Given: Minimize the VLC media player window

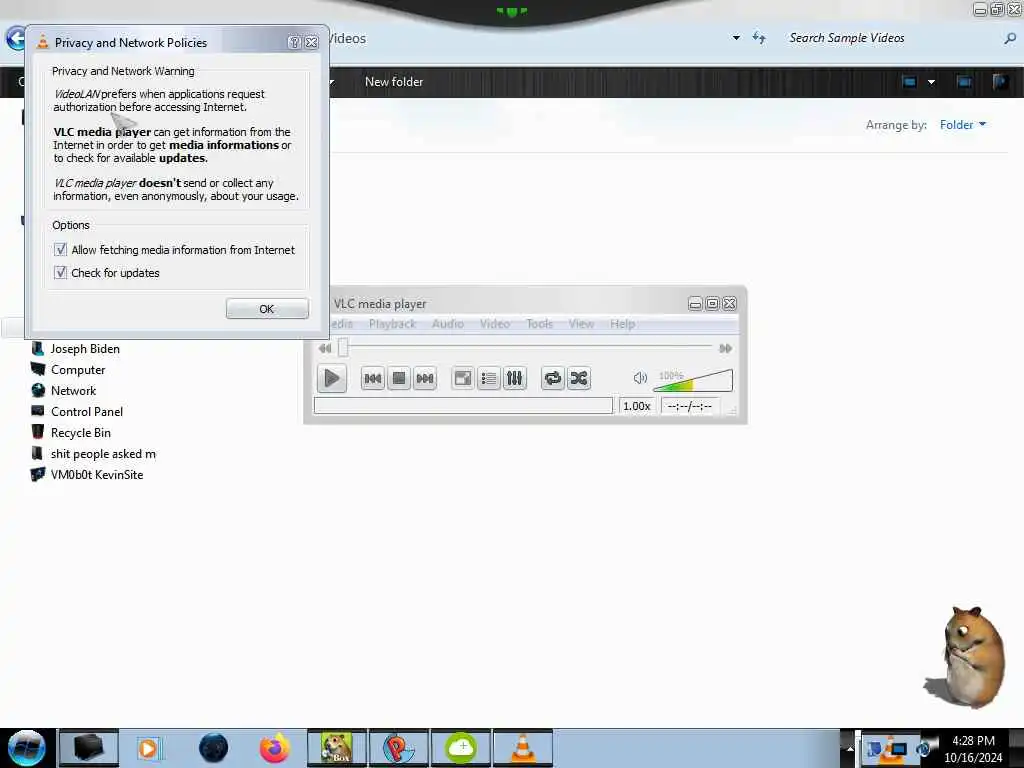Looking at the screenshot, I should tap(696, 304).
